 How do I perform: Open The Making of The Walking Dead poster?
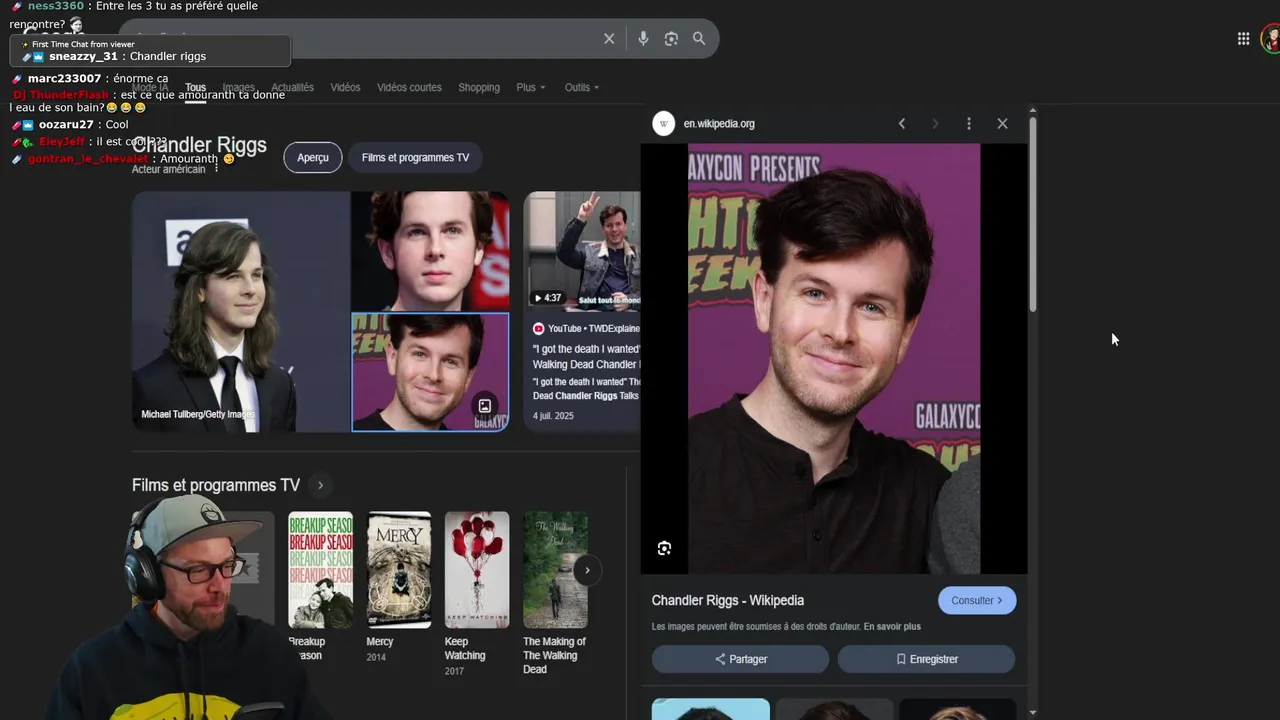tap(555, 570)
